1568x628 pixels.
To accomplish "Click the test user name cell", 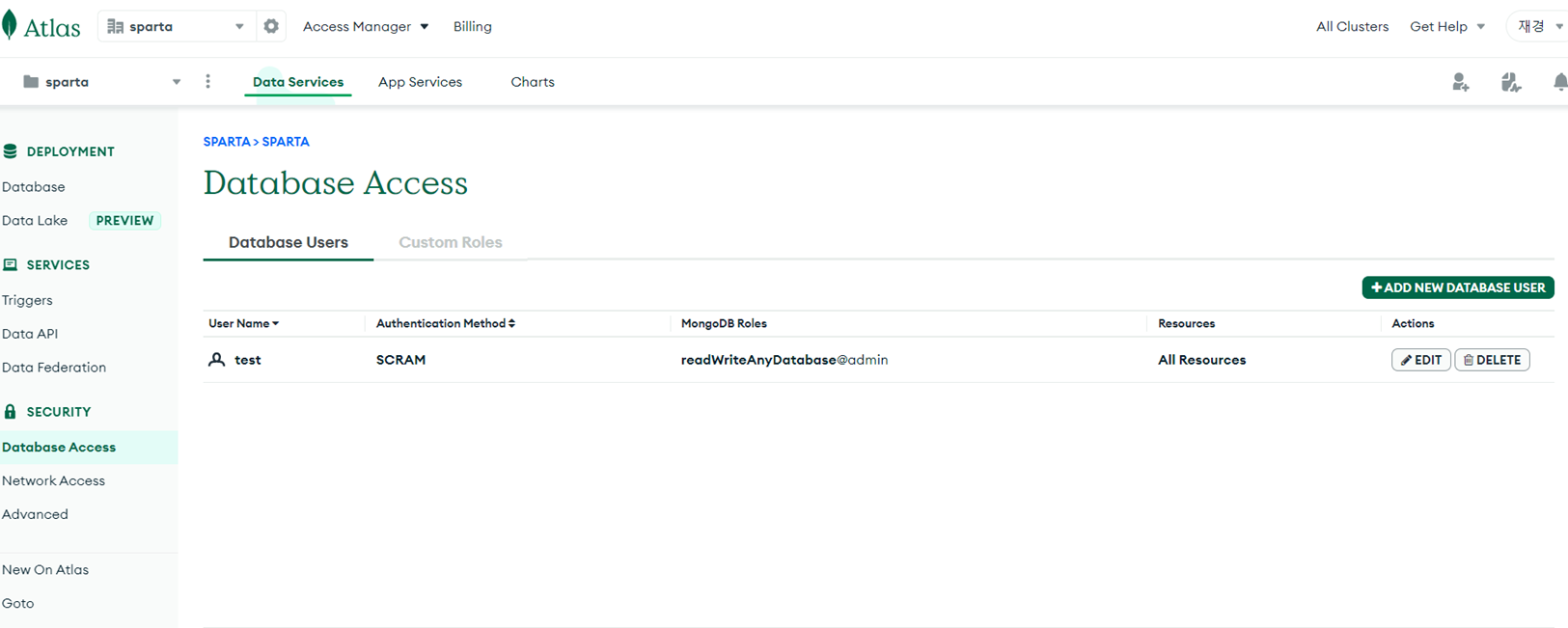I will point(247,360).
